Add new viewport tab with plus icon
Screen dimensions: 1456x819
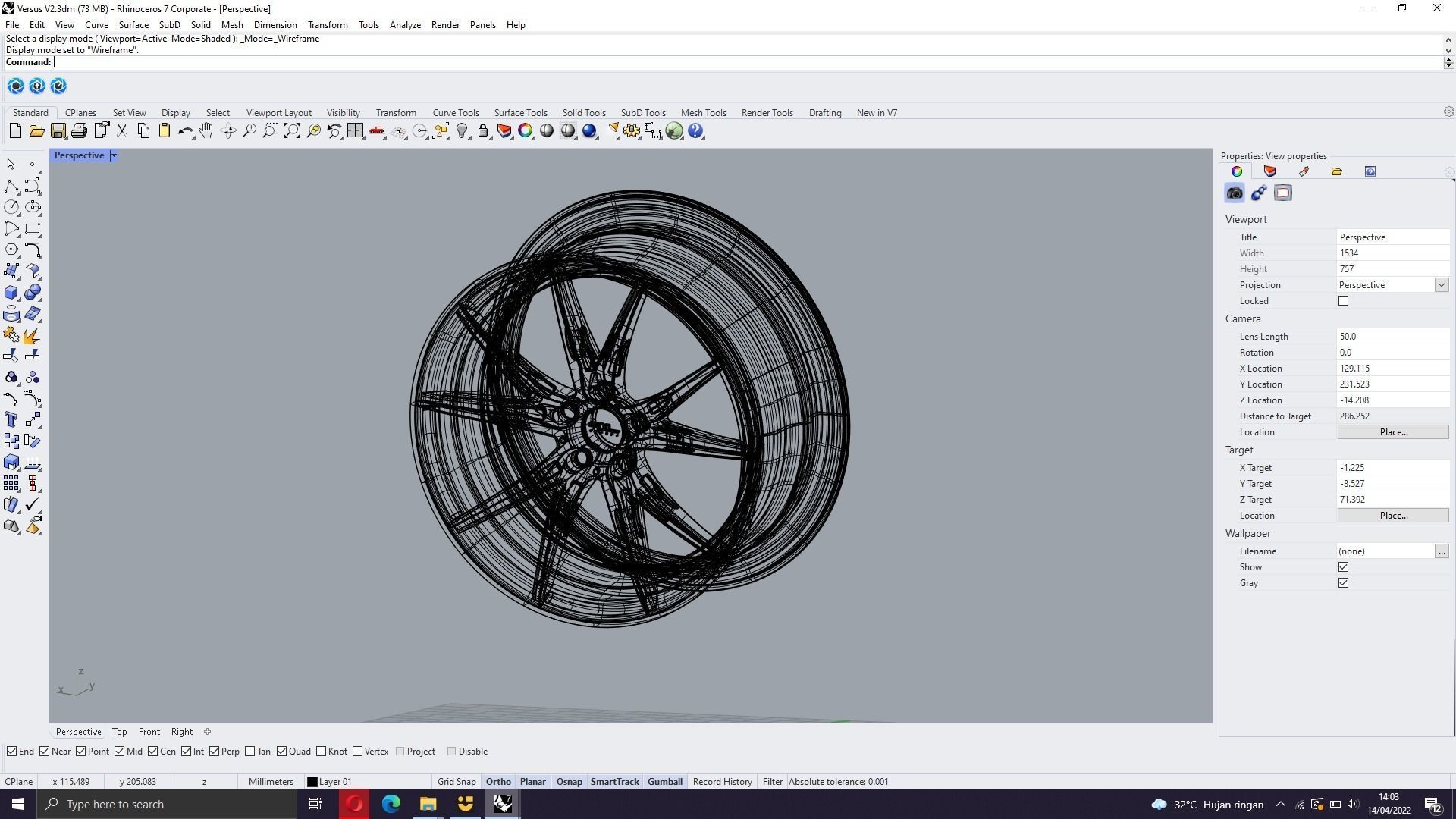click(207, 732)
